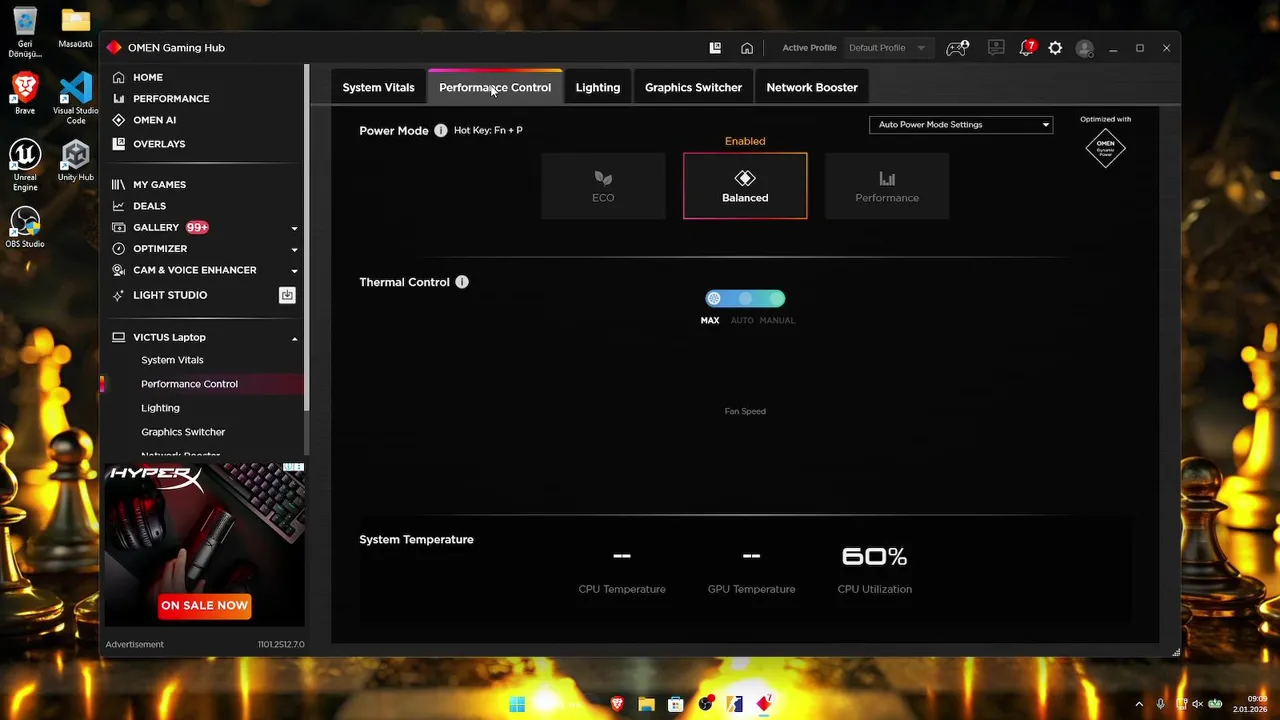Viewport: 1280px width, 720px height.
Task: Open Unreal Engine desktop shortcut
Action: coord(25,164)
